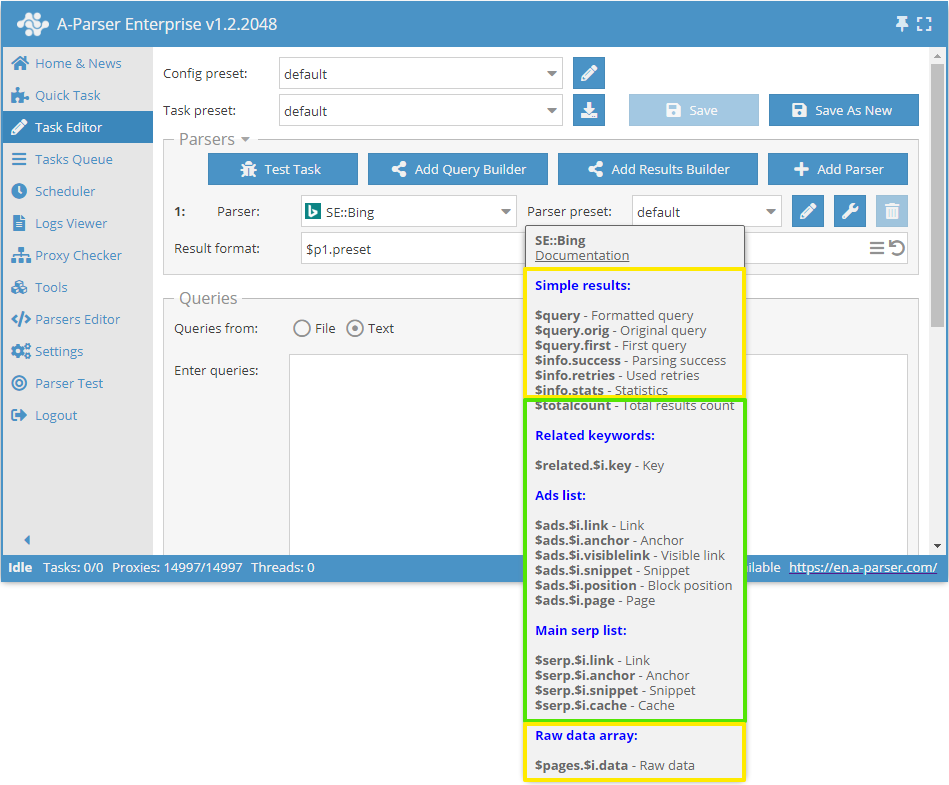
Task: Click the reset arrow icon in Result format
Action: (x=897, y=249)
